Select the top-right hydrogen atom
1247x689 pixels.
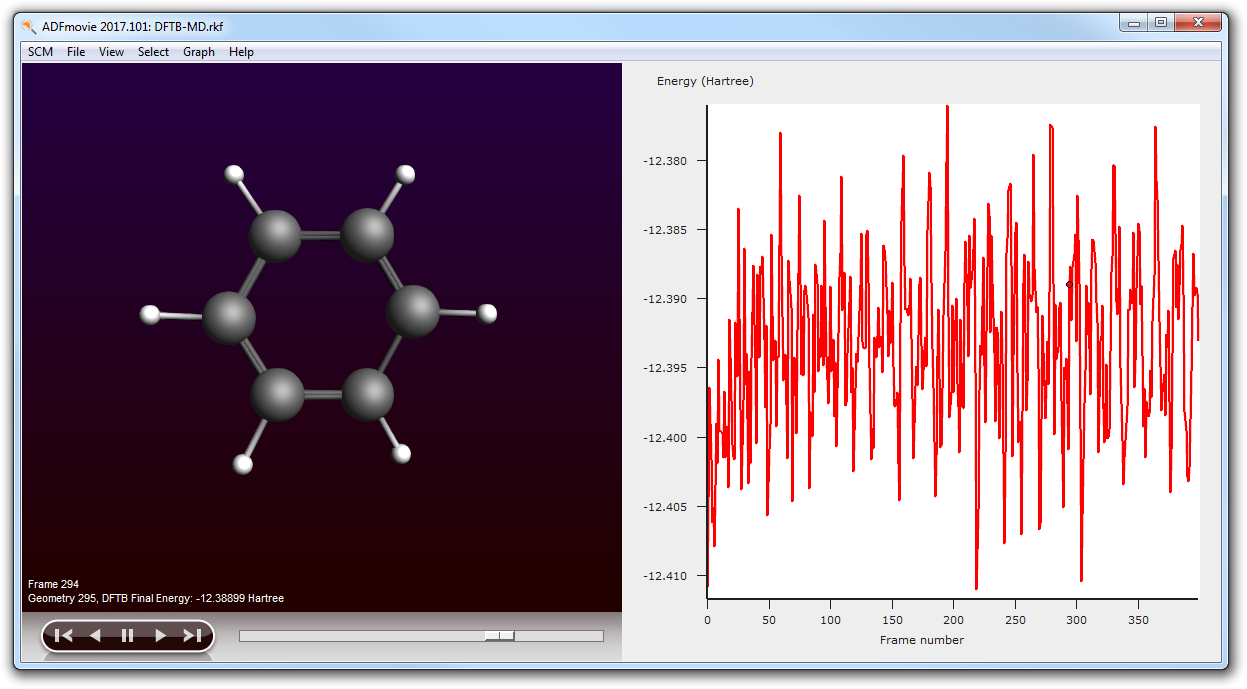pyautogui.click(x=405, y=175)
